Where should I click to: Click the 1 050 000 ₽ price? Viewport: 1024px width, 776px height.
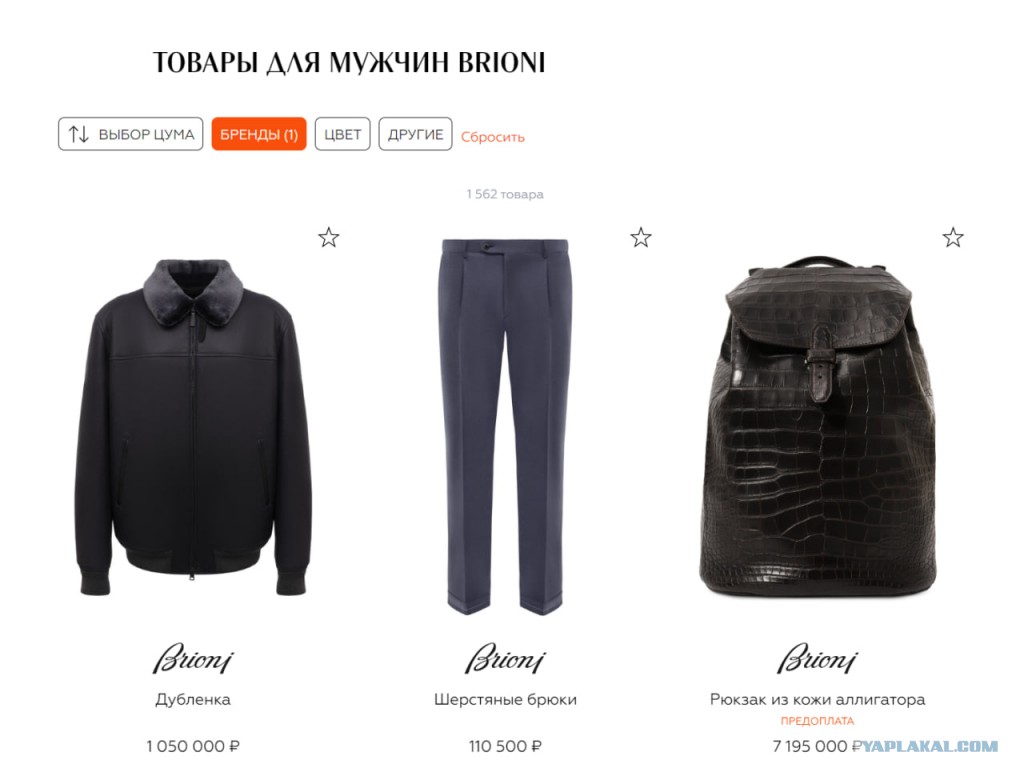pyautogui.click(x=193, y=746)
